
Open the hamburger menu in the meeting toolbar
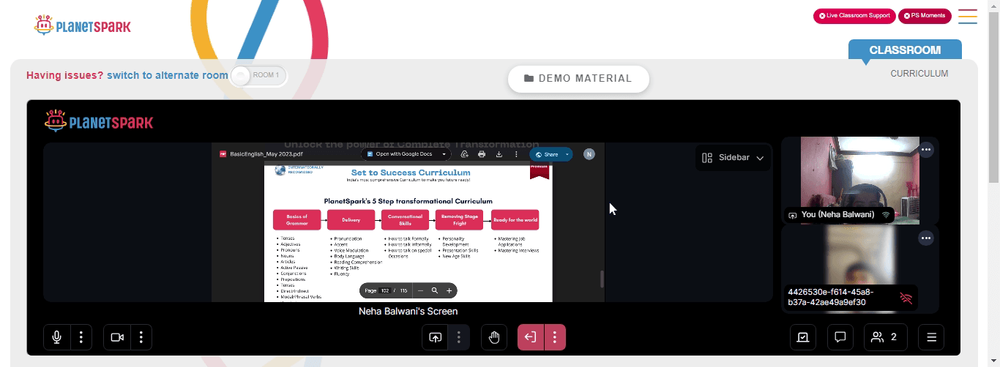pos(931,338)
